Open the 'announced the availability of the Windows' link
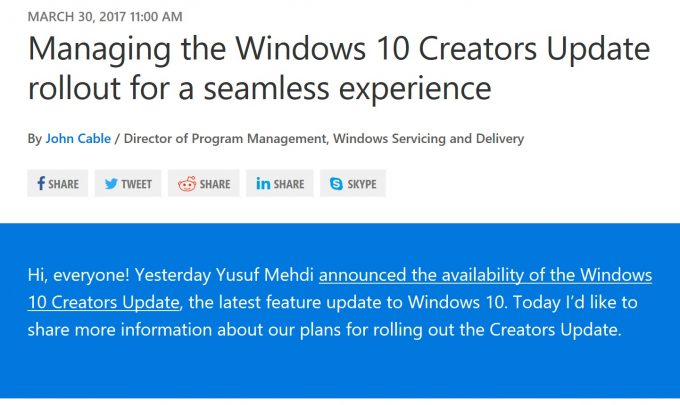 pos(485,275)
